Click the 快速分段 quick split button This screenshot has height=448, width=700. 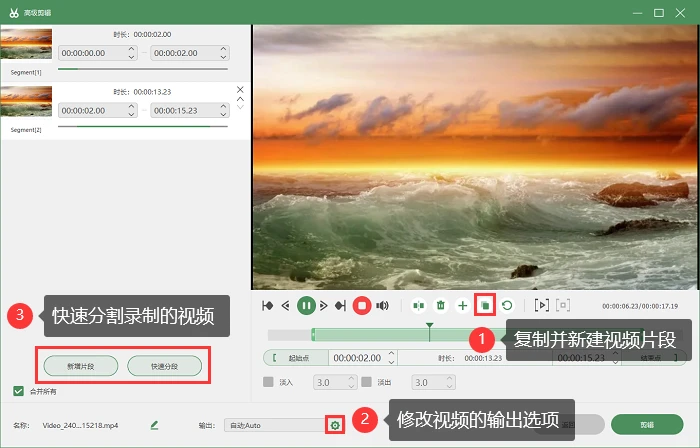[164, 366]
